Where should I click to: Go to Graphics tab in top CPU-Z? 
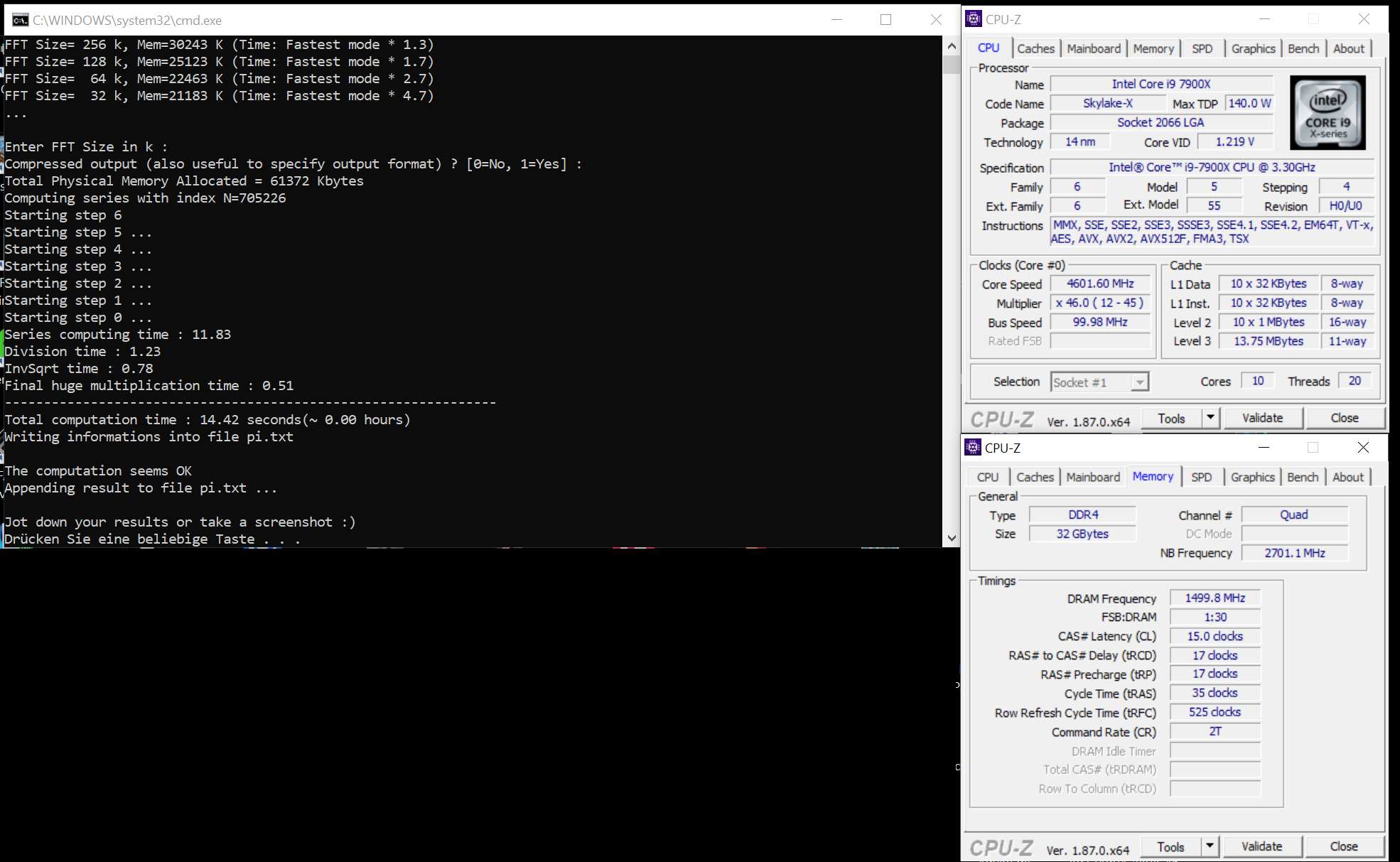tap(1253, 48)
